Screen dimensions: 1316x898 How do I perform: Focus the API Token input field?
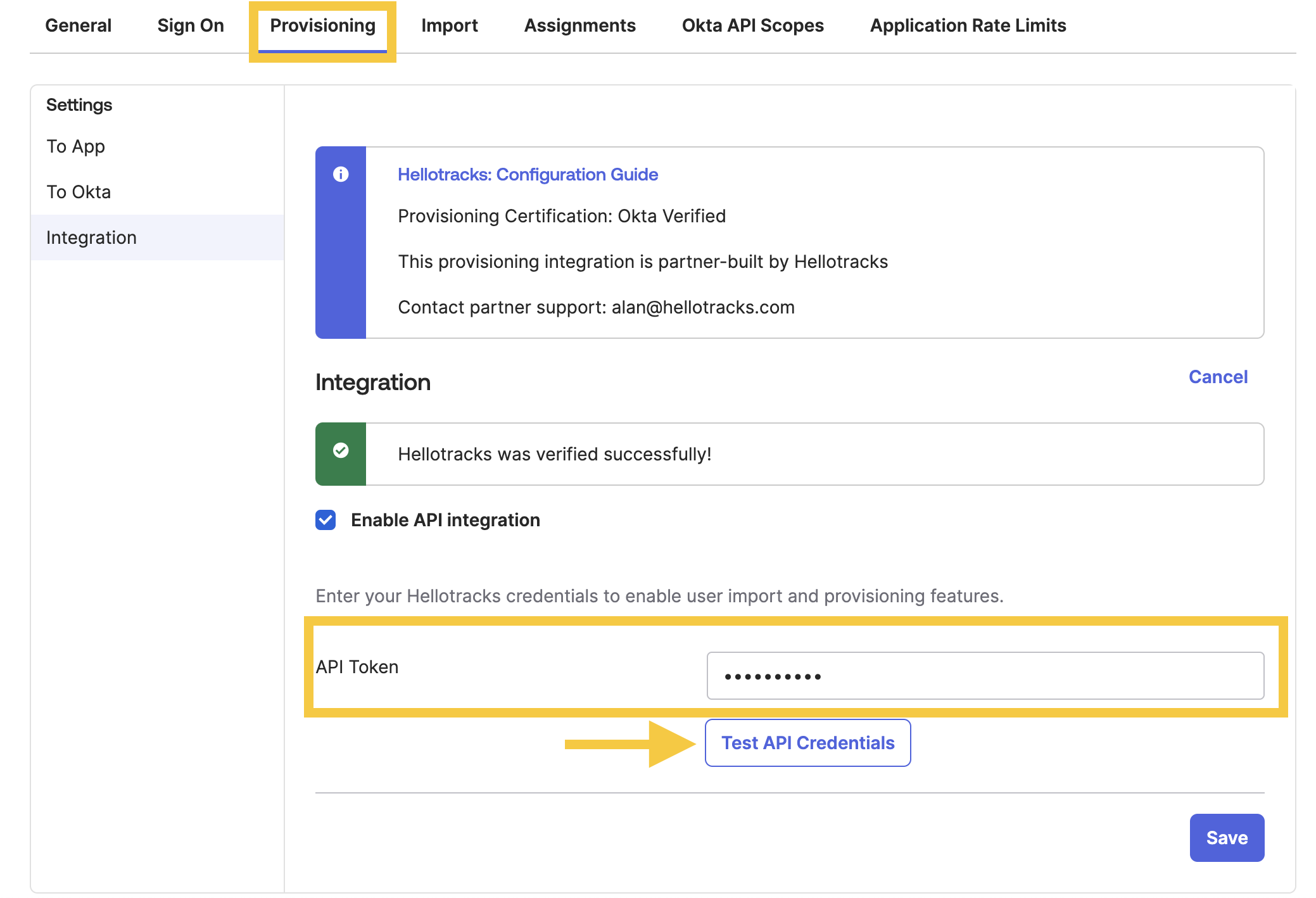[985, 676]
